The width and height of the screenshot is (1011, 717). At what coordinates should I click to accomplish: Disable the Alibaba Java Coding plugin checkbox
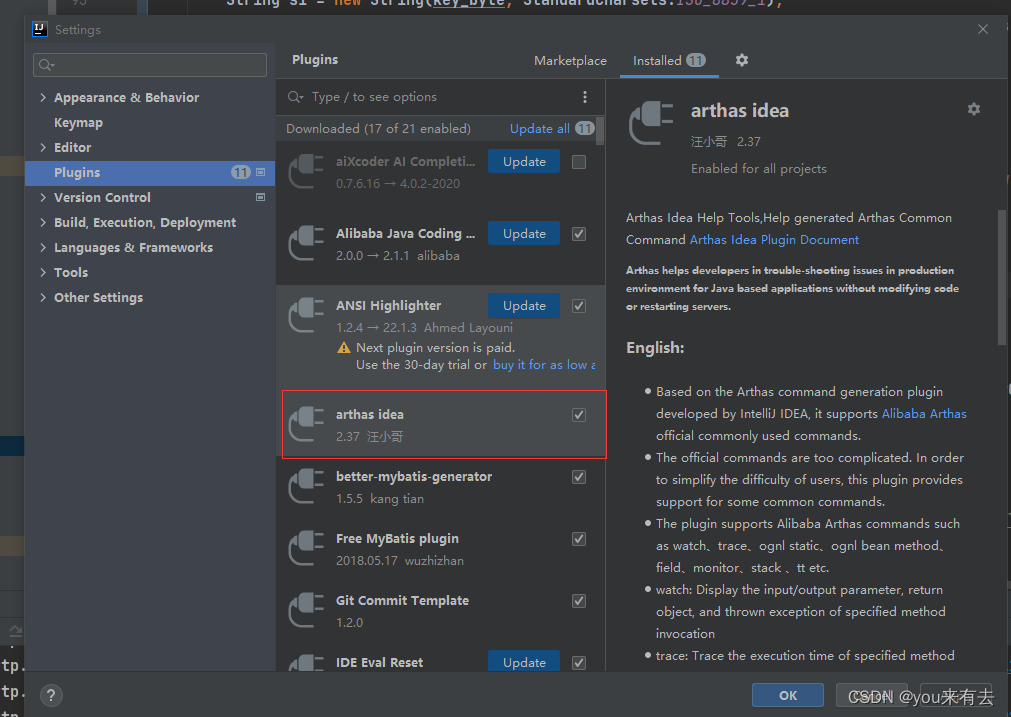point(579,234)
